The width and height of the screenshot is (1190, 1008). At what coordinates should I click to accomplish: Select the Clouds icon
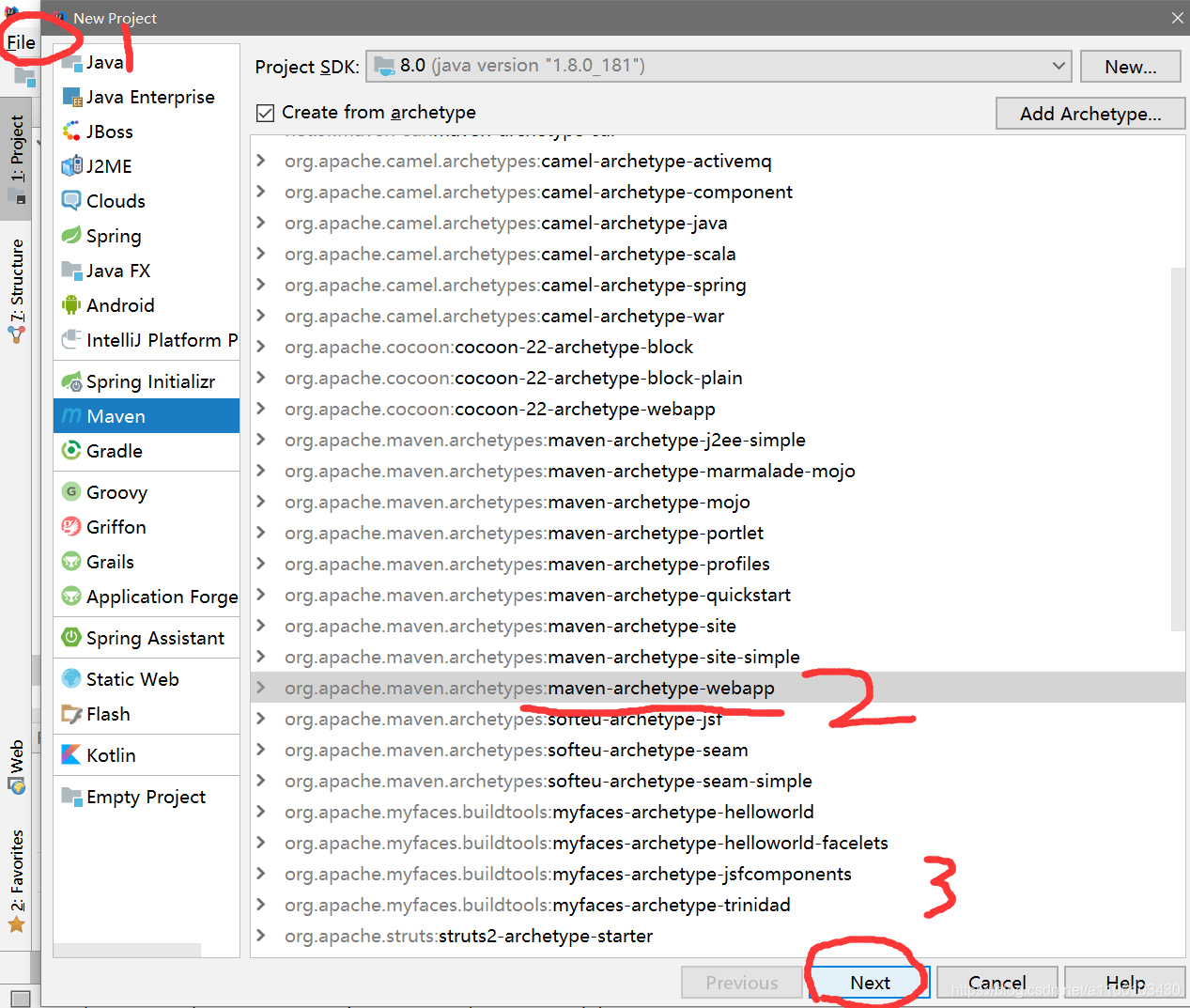[x=71, y=201]
